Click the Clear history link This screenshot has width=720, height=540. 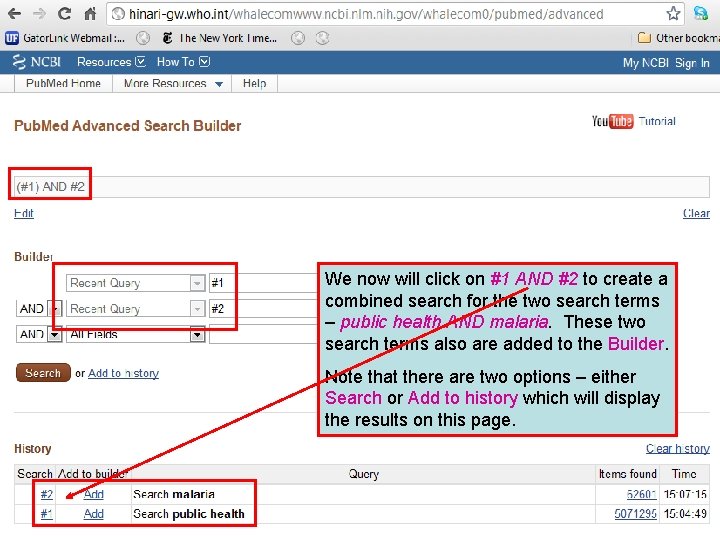point(678,449)
